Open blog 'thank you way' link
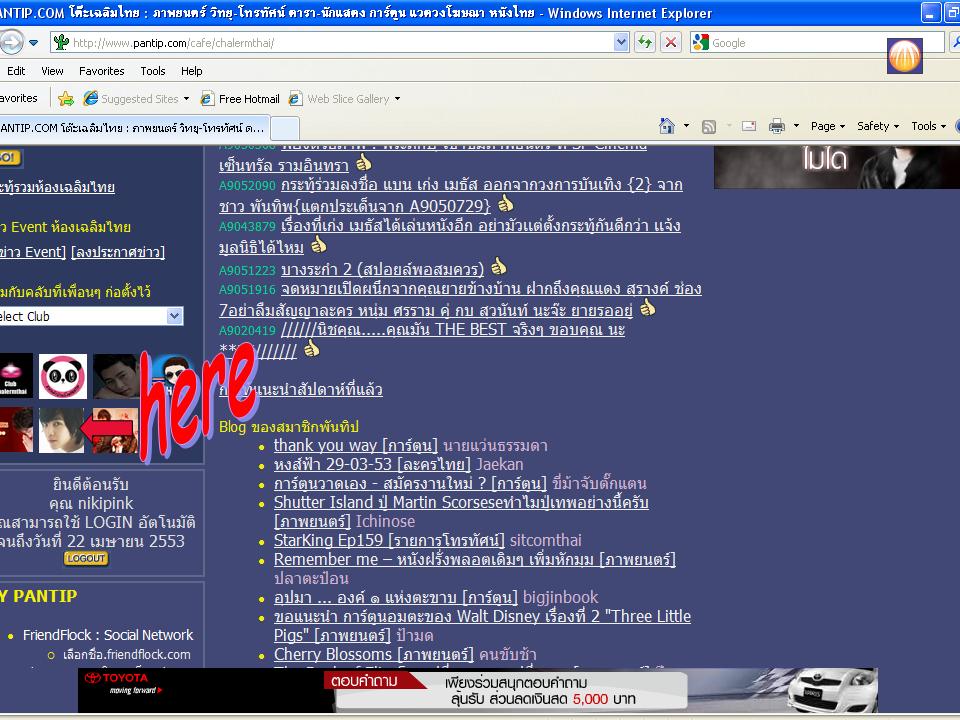The height and width of the screenshot is (720, 960). click(x=356, y=446)
